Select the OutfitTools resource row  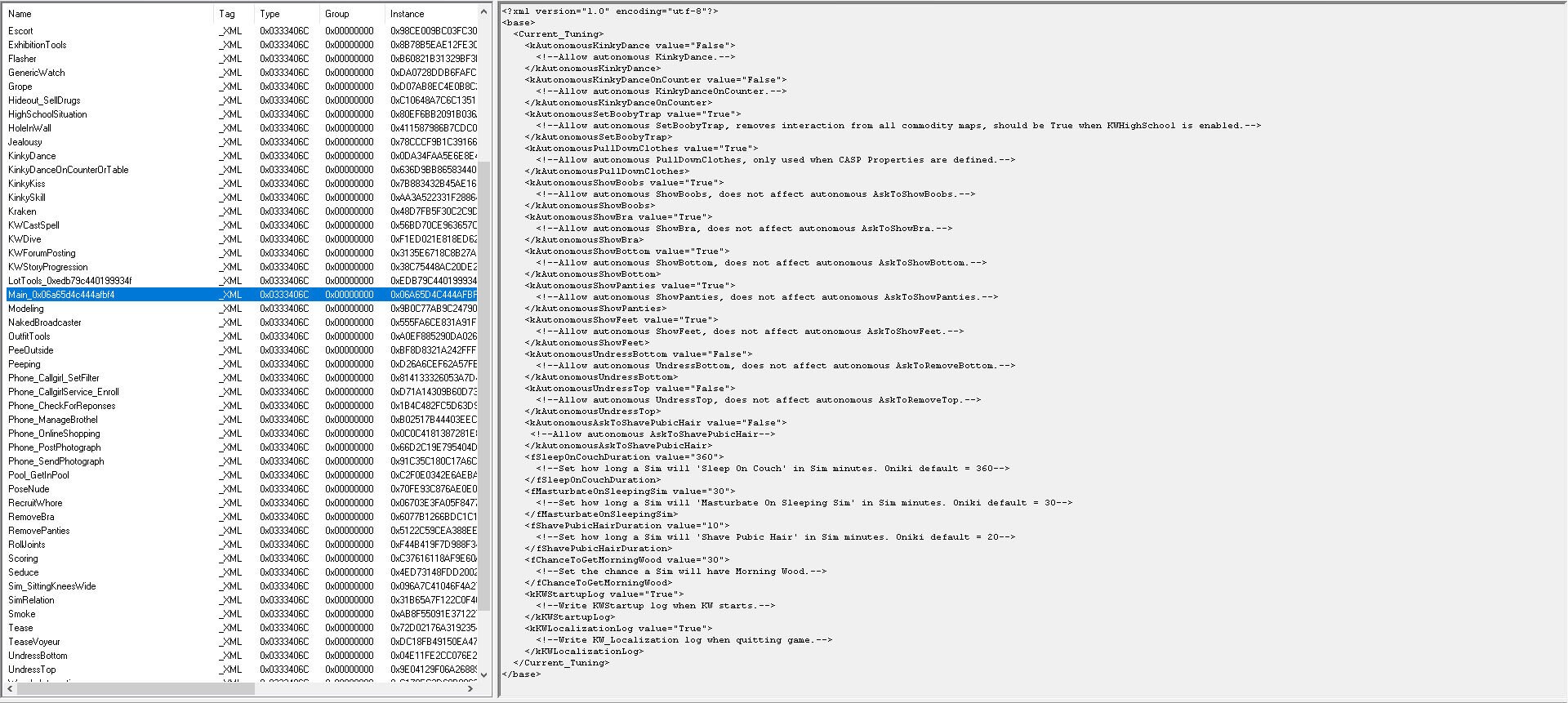pyautogui.click(x=242, y=336)
